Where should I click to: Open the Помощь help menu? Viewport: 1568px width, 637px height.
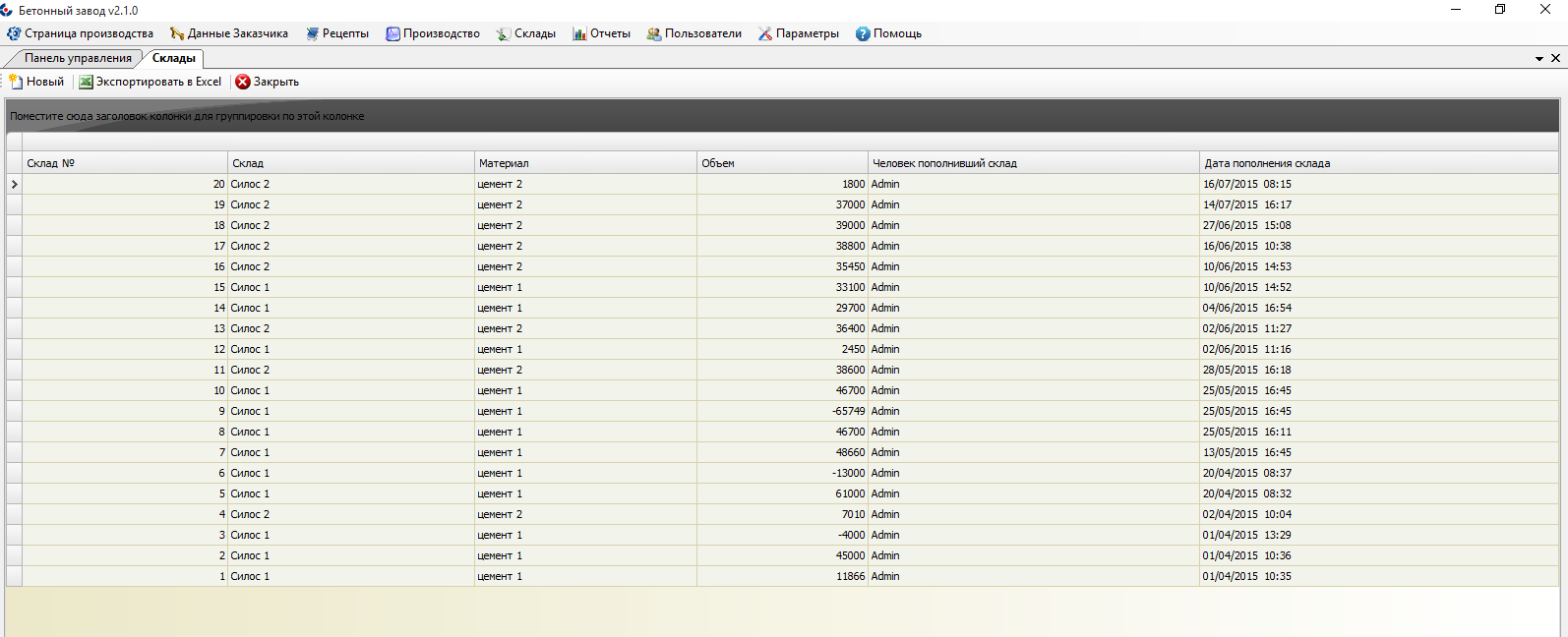(x=888, y=33)
